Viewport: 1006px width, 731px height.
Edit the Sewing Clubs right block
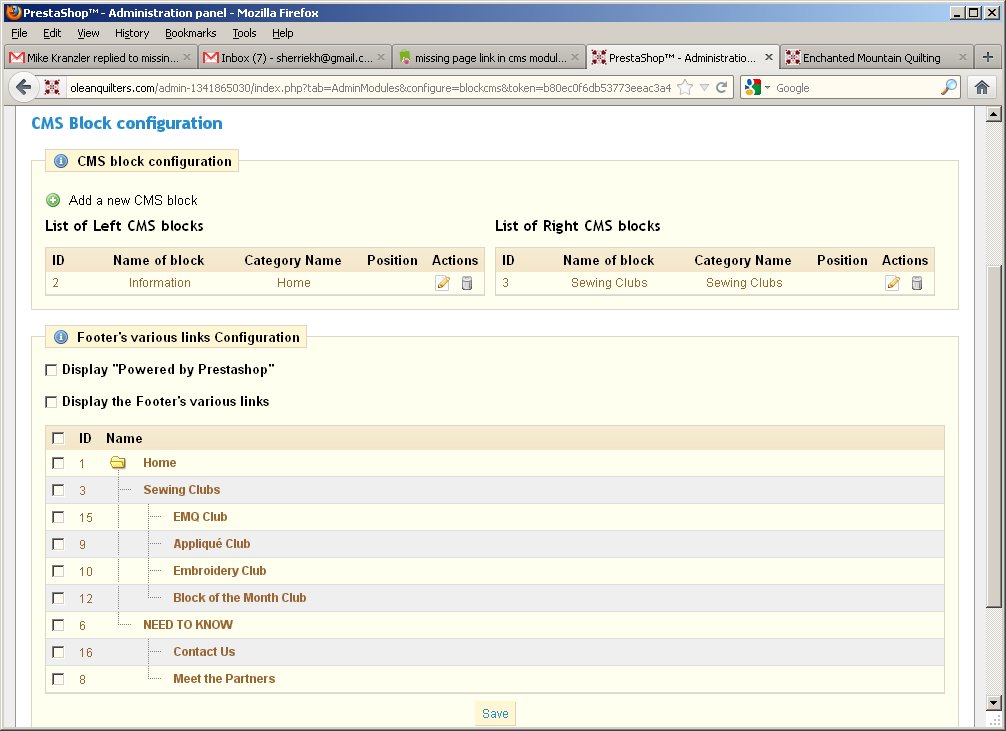coord(892,283)
